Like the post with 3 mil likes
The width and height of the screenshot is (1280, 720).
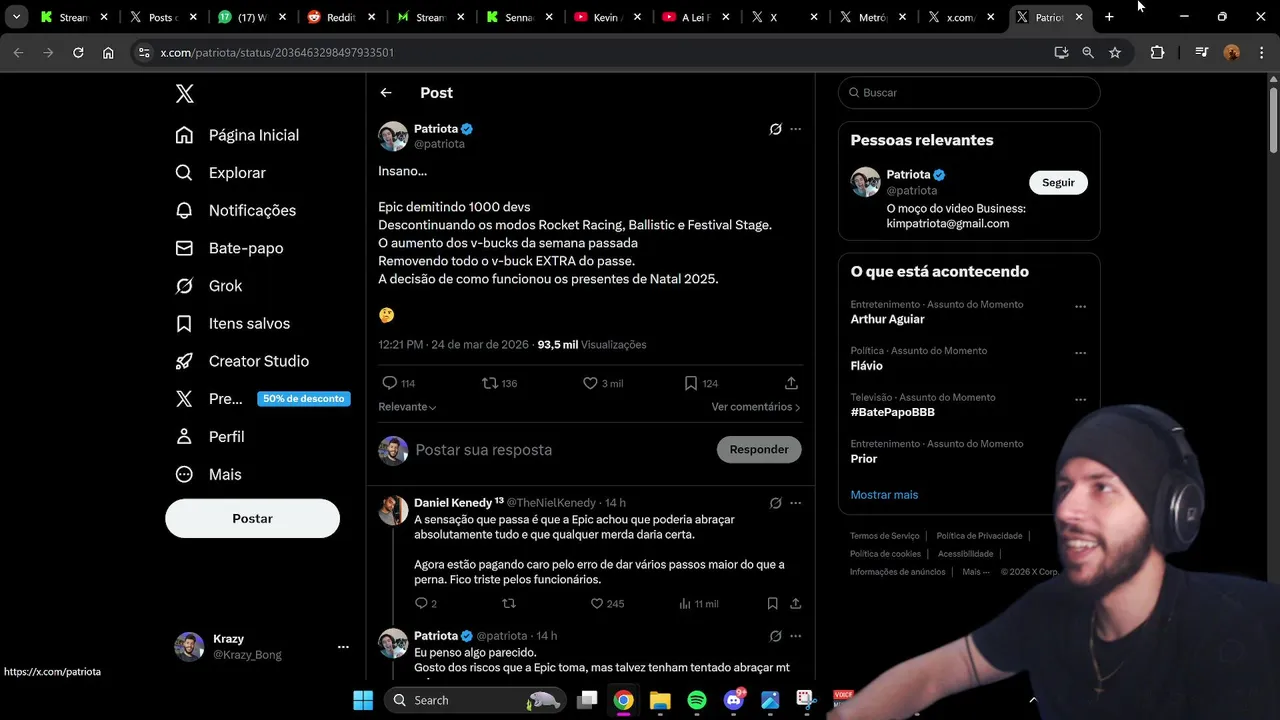tap(603, 383)
